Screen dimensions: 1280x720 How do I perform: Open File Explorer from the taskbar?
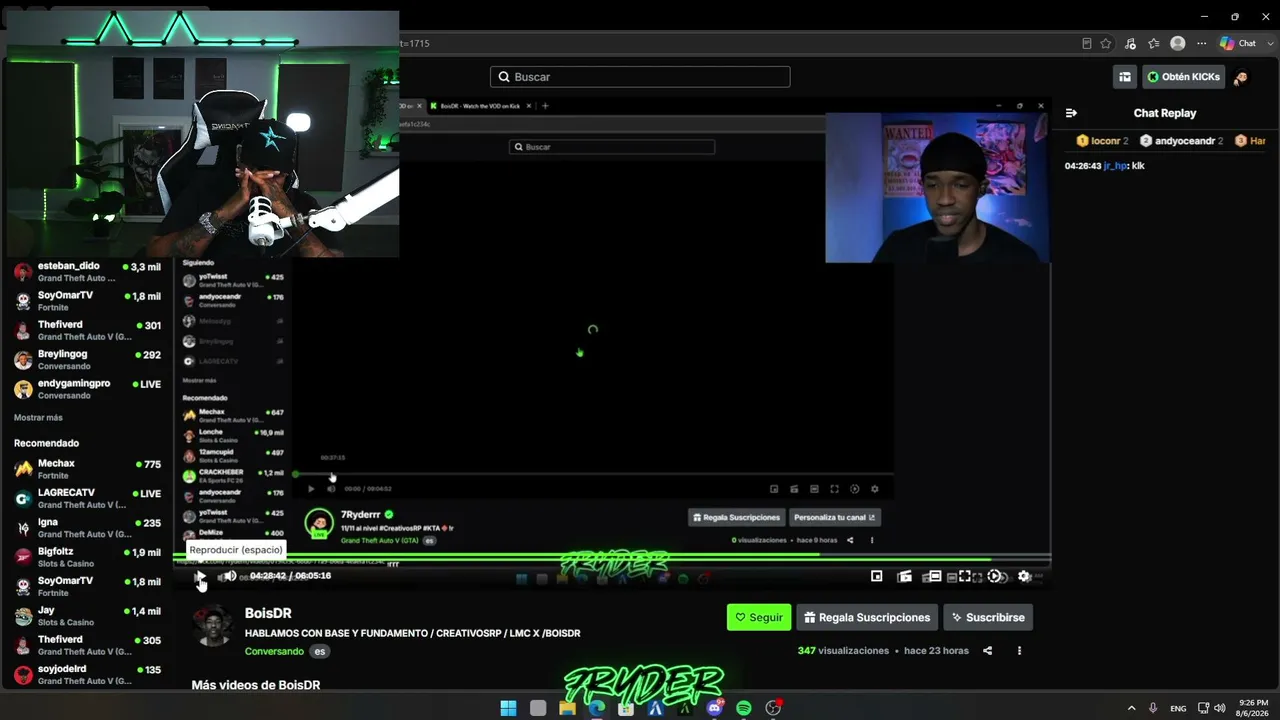click(567, 708)
